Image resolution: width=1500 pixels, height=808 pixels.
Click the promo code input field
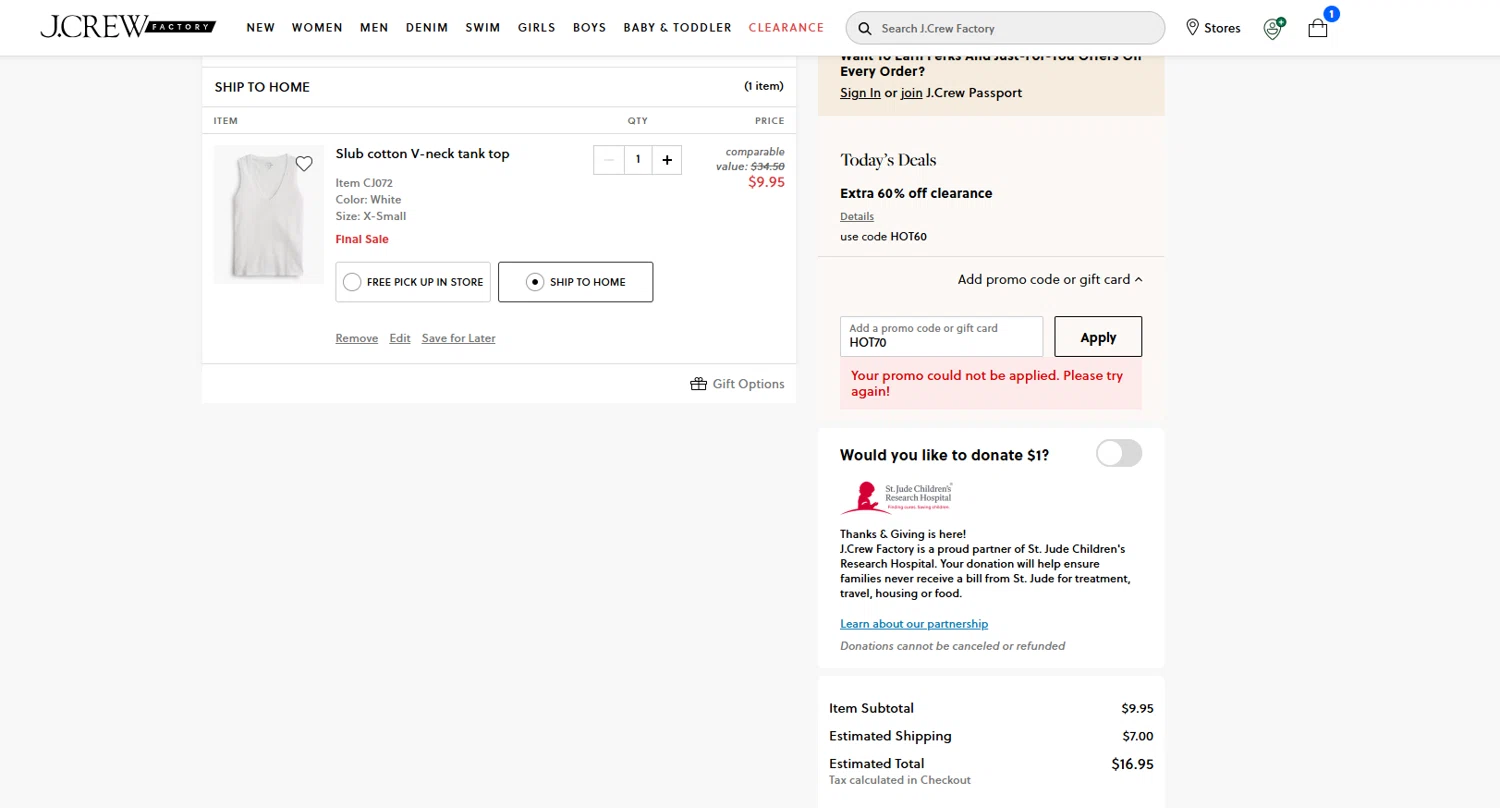coord(941,337)
